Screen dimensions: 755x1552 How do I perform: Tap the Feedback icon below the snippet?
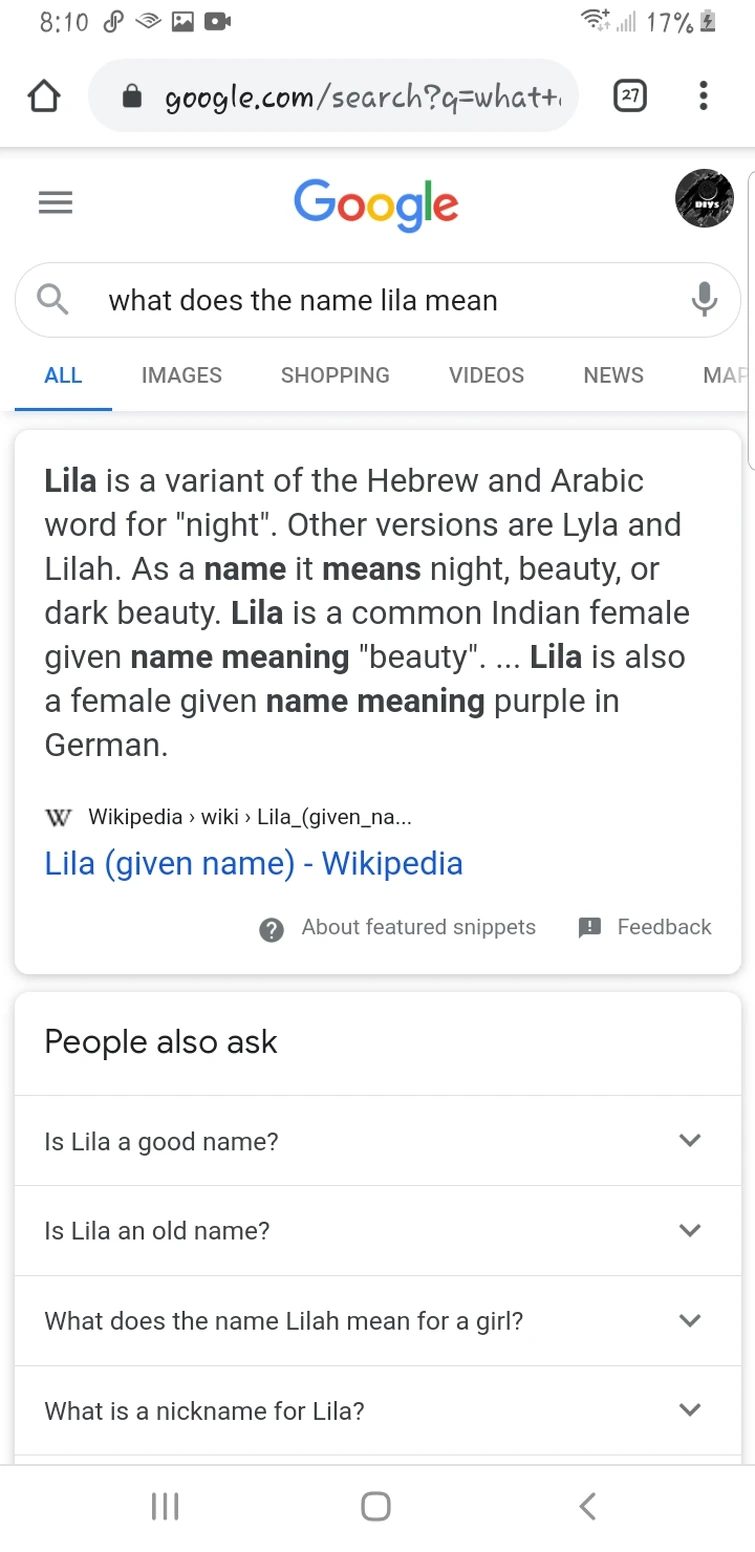point(590,927)
